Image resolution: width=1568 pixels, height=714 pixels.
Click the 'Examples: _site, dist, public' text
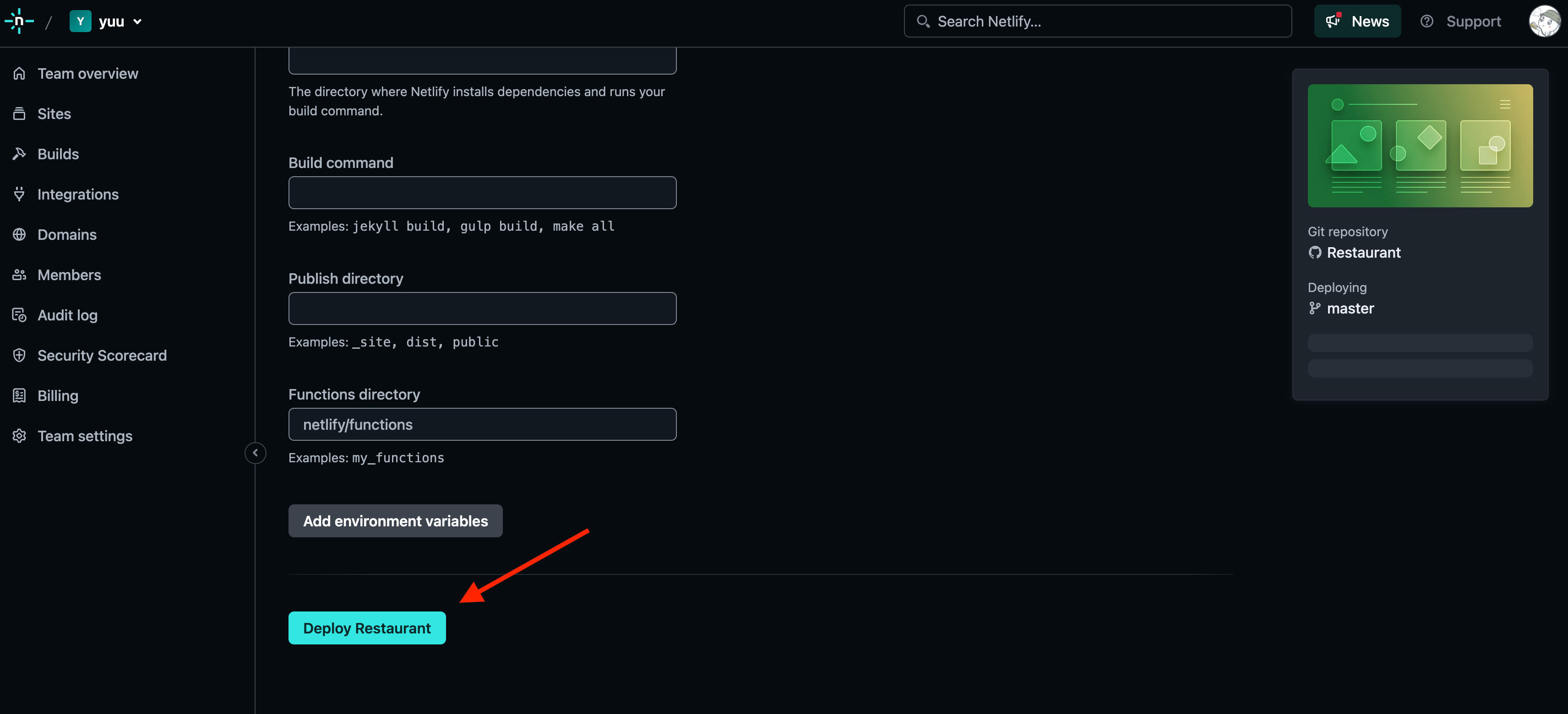point(393,342)
